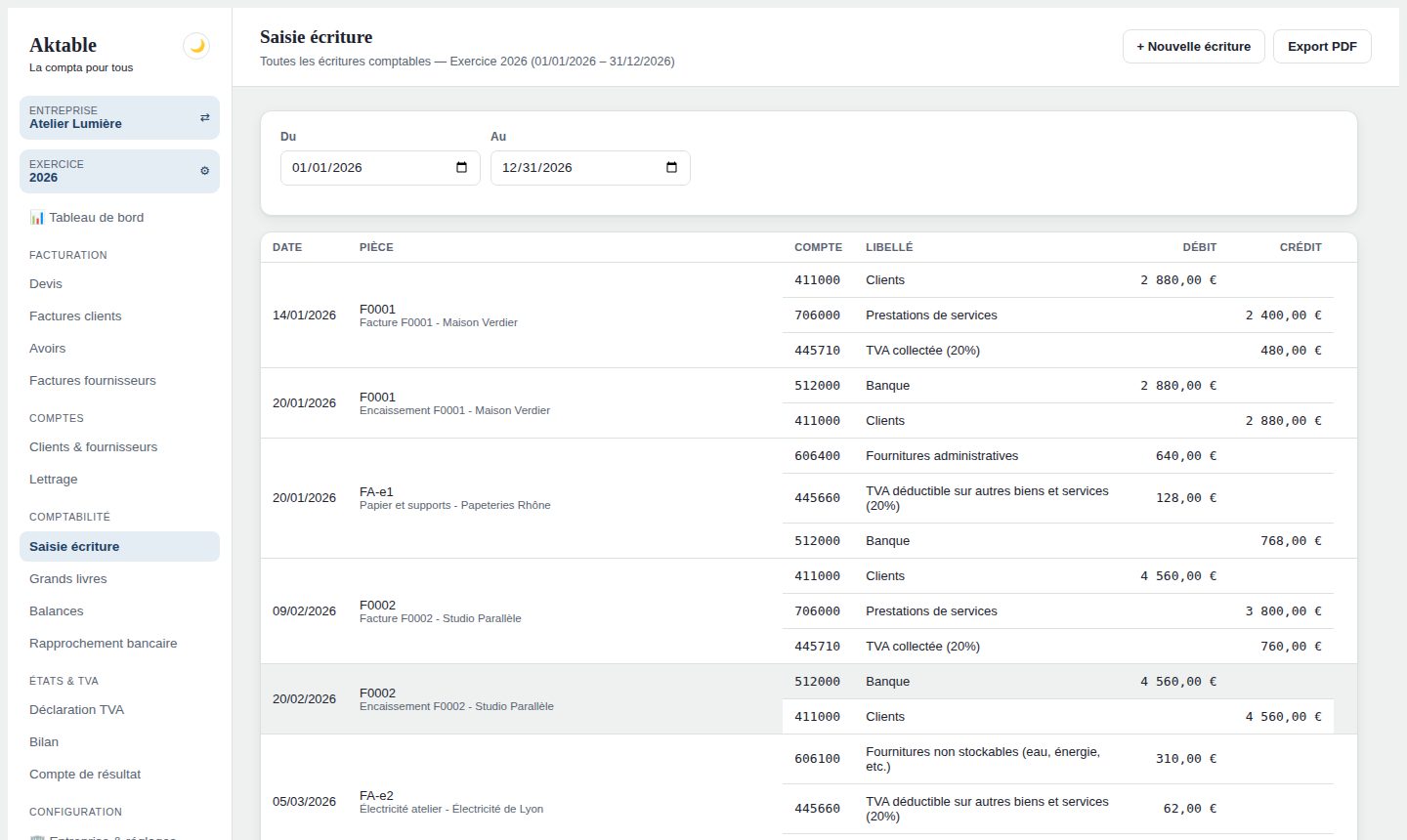1407x840 pixels.
Task: Click account 606100 row
Action: (x=1057, y=759)
